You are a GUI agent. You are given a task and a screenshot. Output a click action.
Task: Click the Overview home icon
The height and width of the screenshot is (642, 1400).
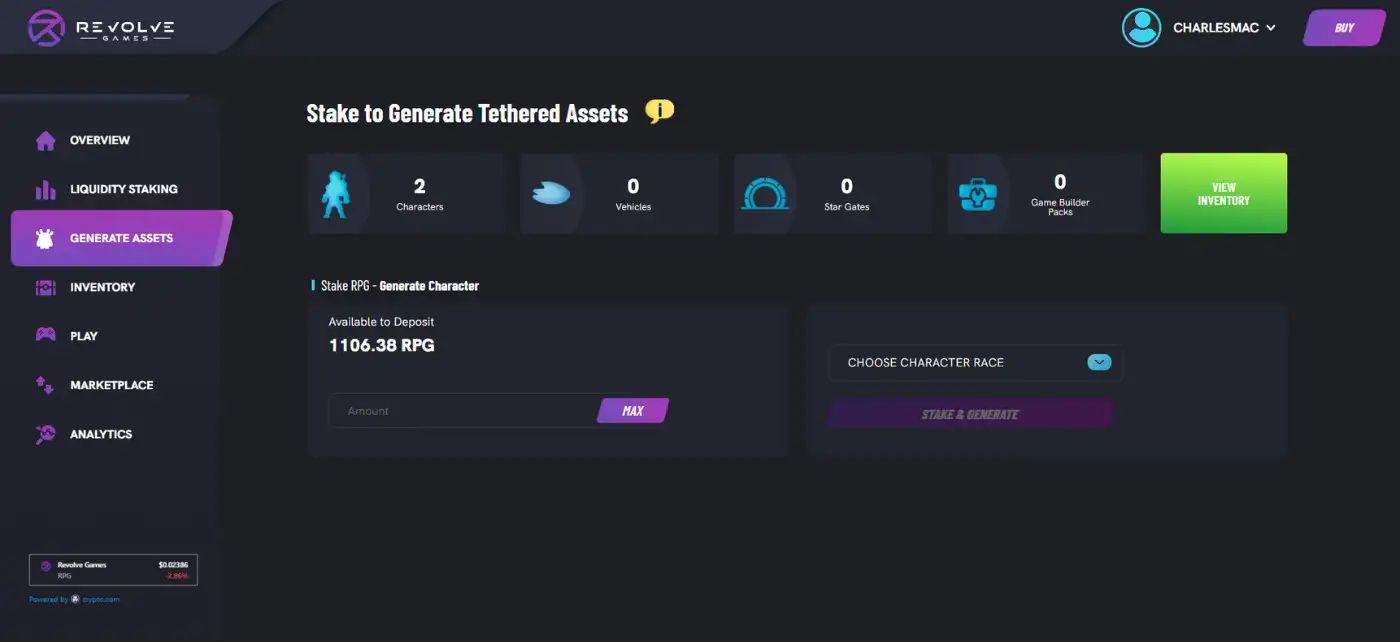tap(45, 140)
